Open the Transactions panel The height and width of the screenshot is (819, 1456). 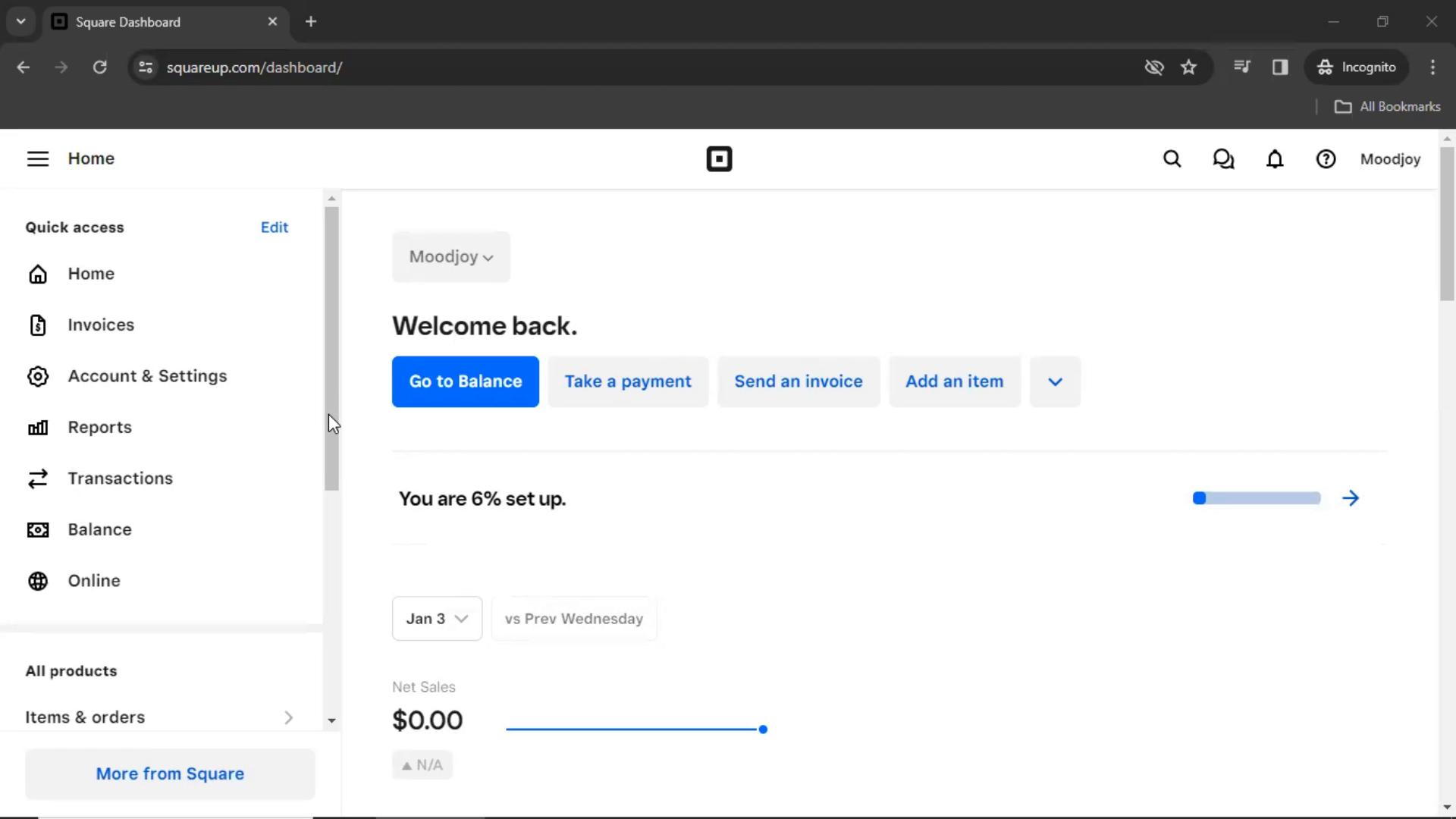point(120,478)
